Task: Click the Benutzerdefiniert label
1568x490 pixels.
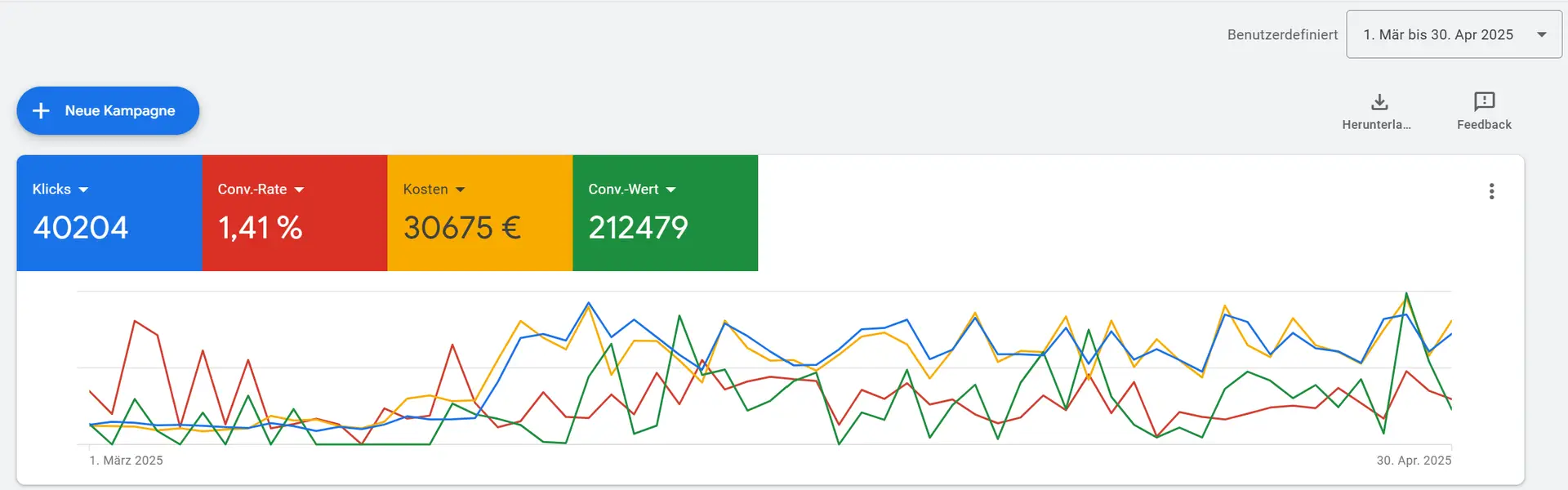Action: [1282, 34]
